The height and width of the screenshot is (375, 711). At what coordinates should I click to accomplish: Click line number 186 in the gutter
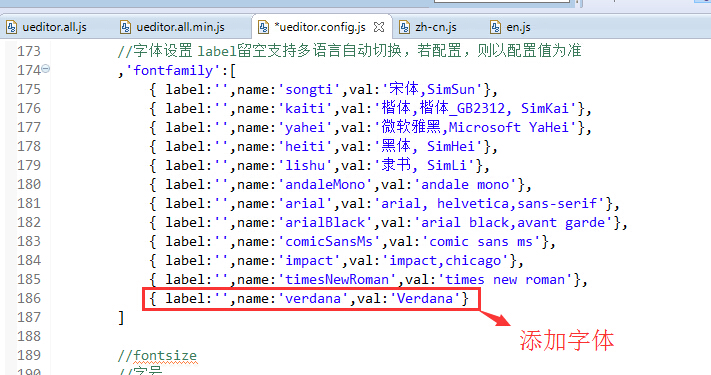29,298
